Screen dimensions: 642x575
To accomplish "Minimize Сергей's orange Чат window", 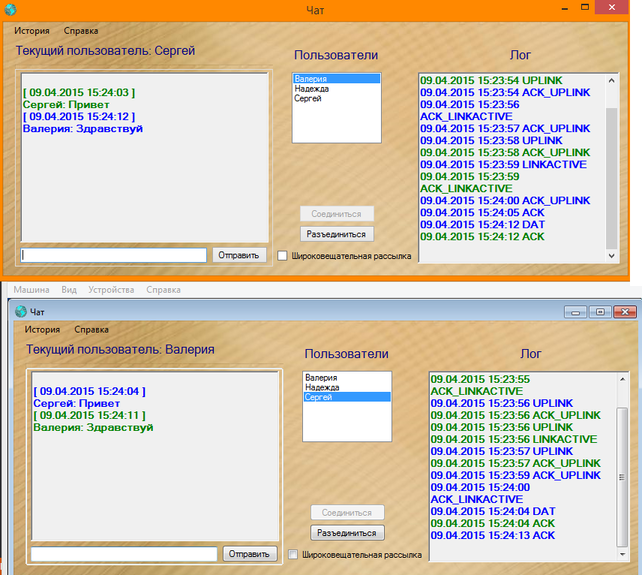I will (565, 8).
